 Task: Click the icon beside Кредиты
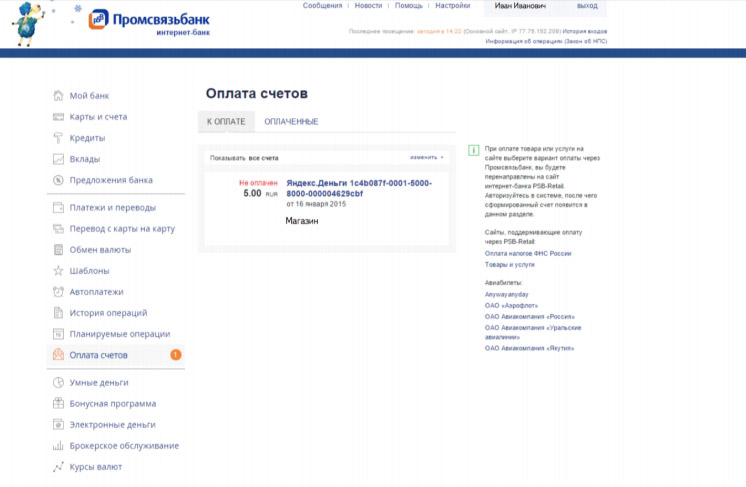(58, 138)
